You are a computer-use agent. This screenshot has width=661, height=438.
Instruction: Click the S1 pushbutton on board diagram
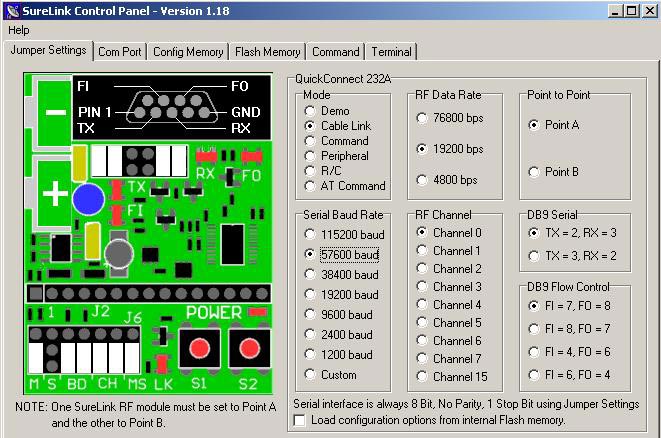coord(199,348)
